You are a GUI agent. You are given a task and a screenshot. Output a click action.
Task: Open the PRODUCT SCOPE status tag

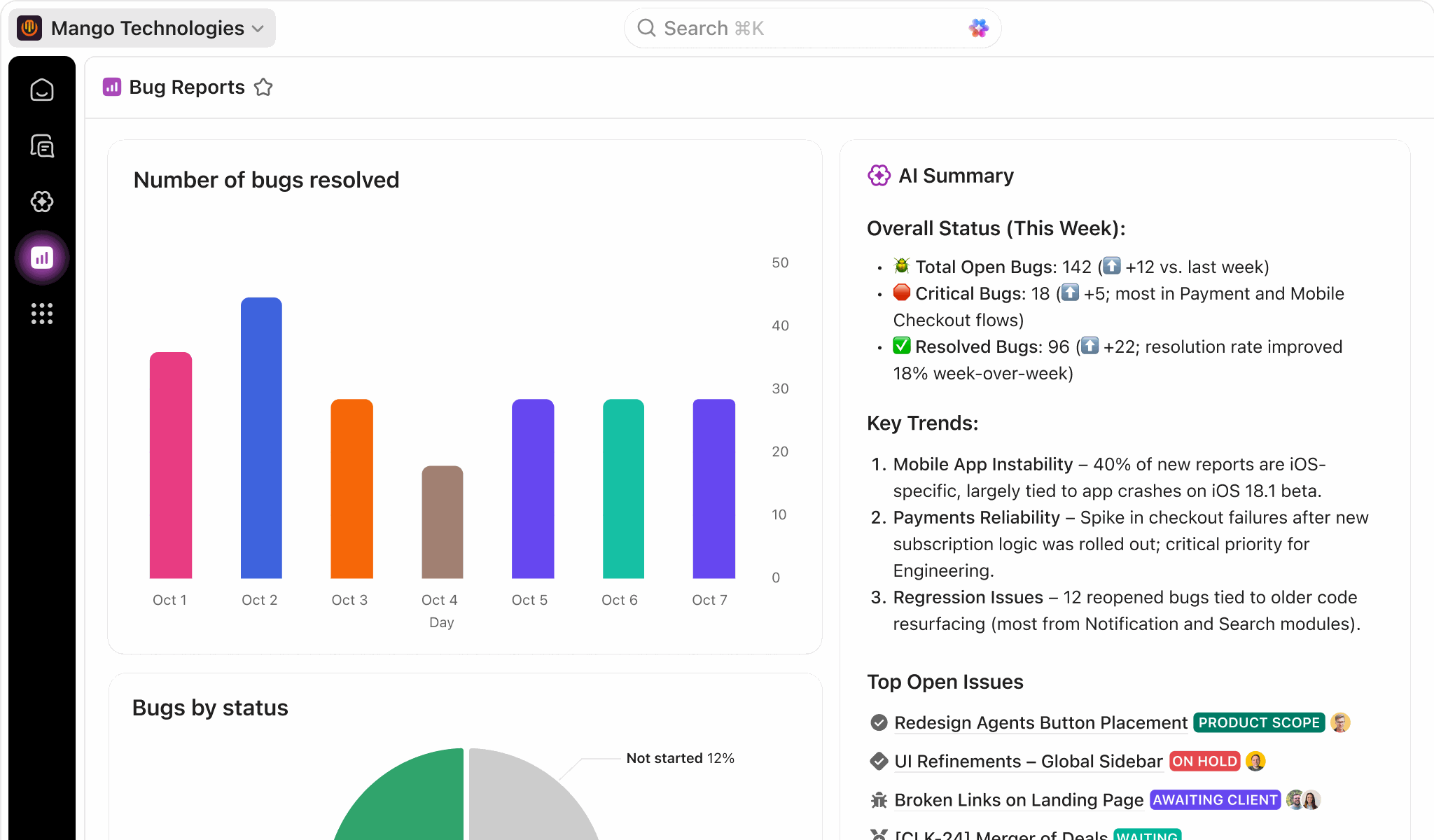[x=1258, y=722]
